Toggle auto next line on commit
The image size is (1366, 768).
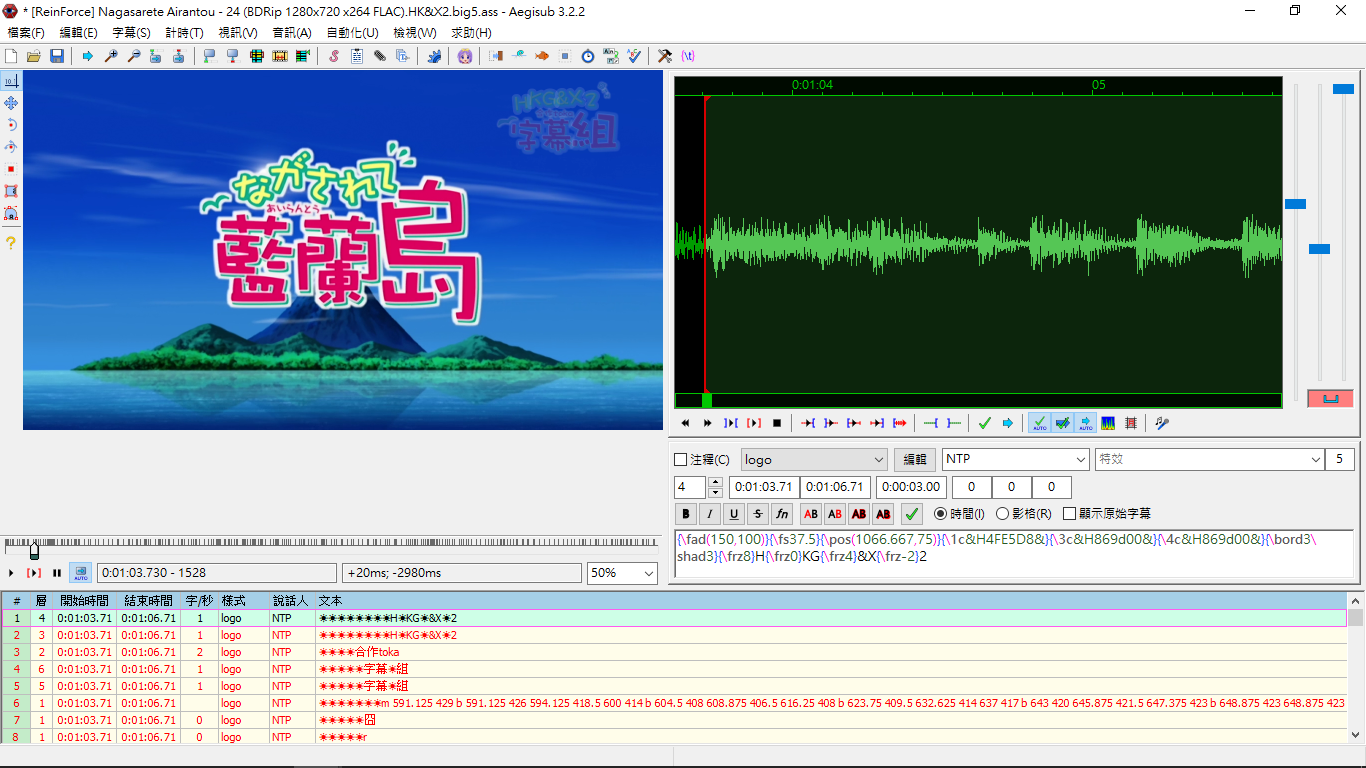tap(1062, 423)
